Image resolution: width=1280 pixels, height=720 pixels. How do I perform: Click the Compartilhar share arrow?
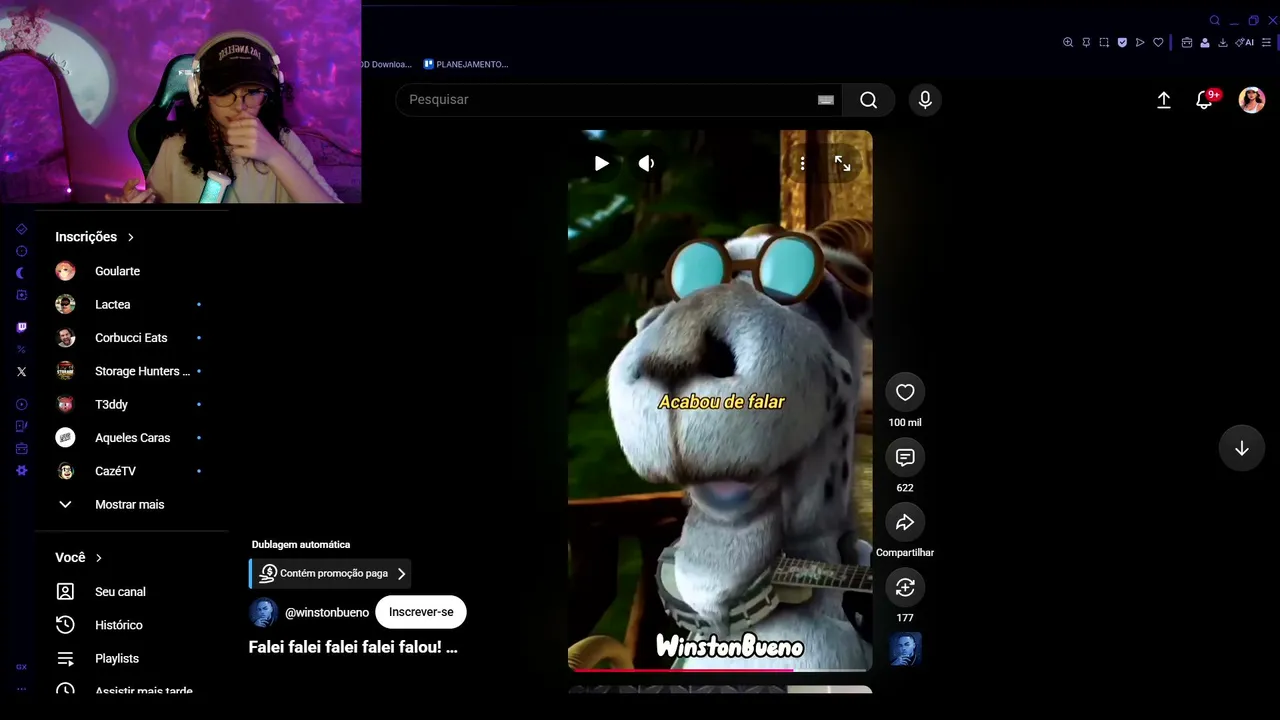point(905,522)
